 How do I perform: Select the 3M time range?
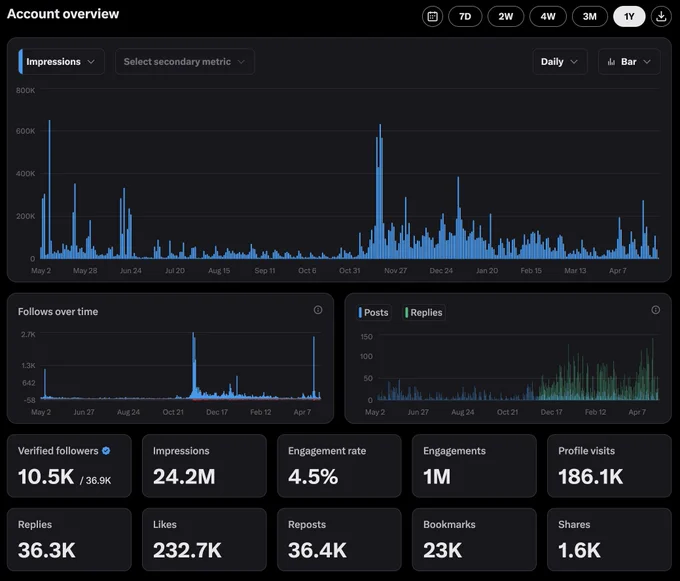coord(589,16)
